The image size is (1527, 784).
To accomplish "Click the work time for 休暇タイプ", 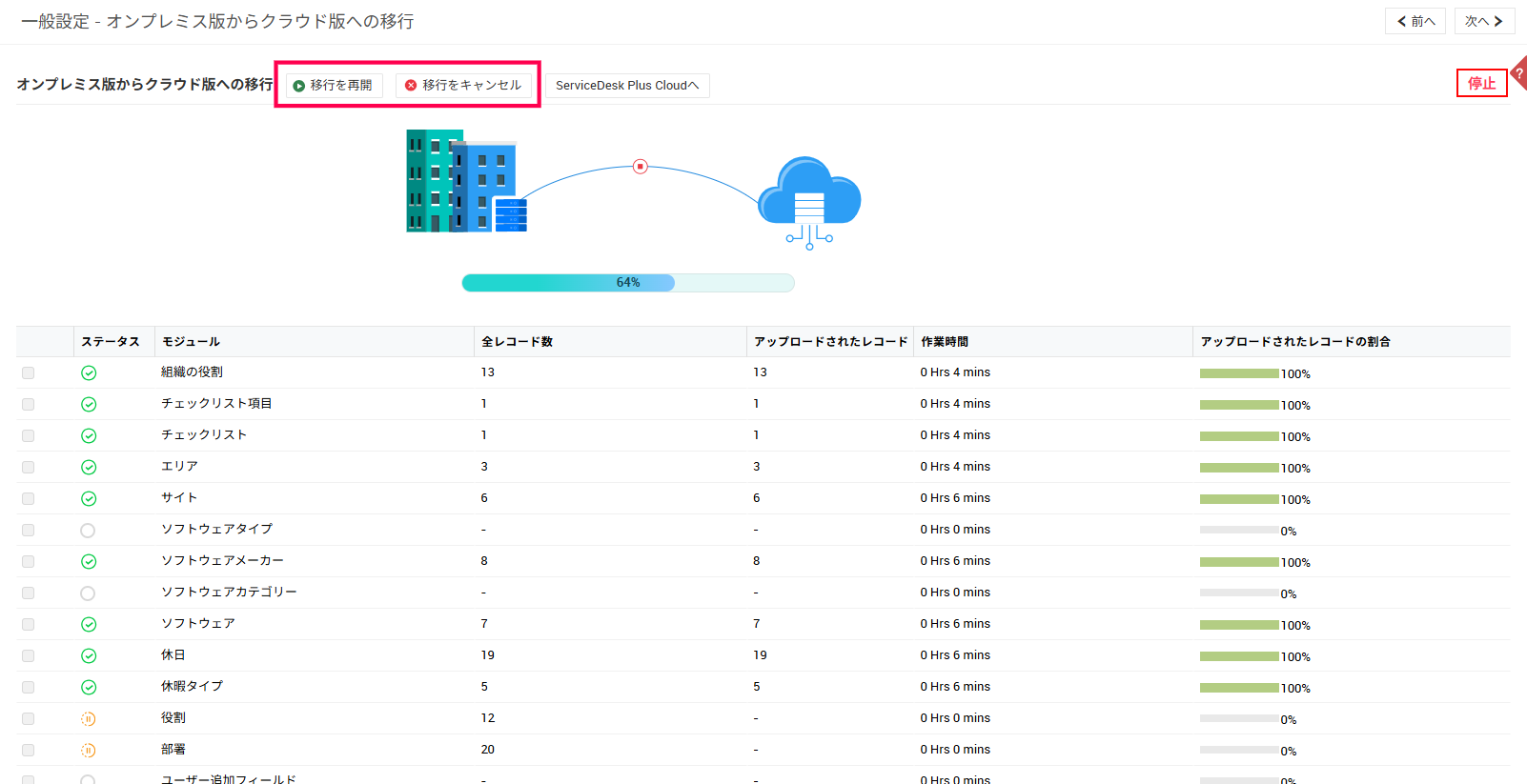I will [x=955, y=687].
